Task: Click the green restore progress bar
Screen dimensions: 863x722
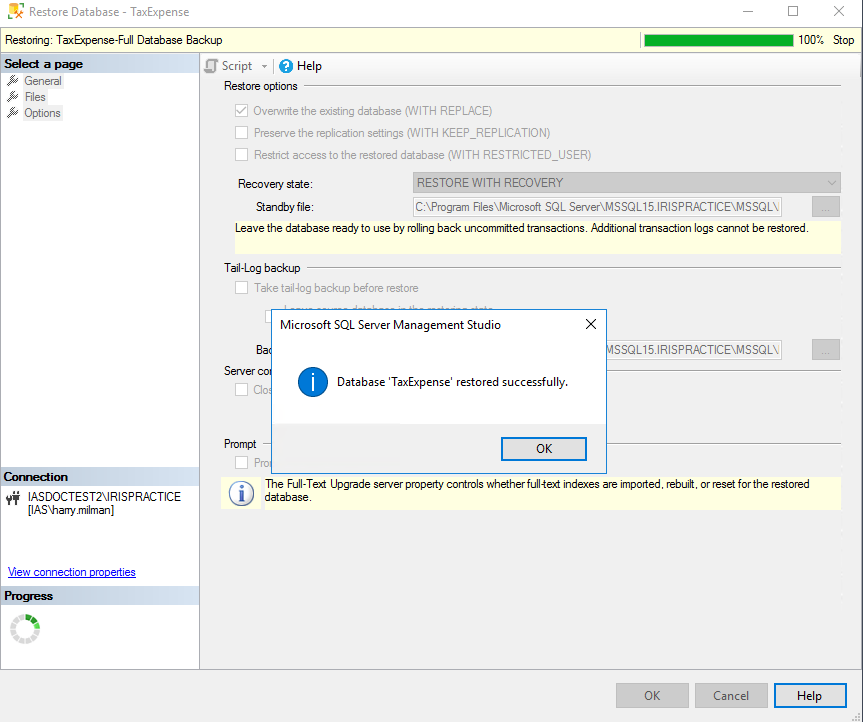Action: pos(718,40)
